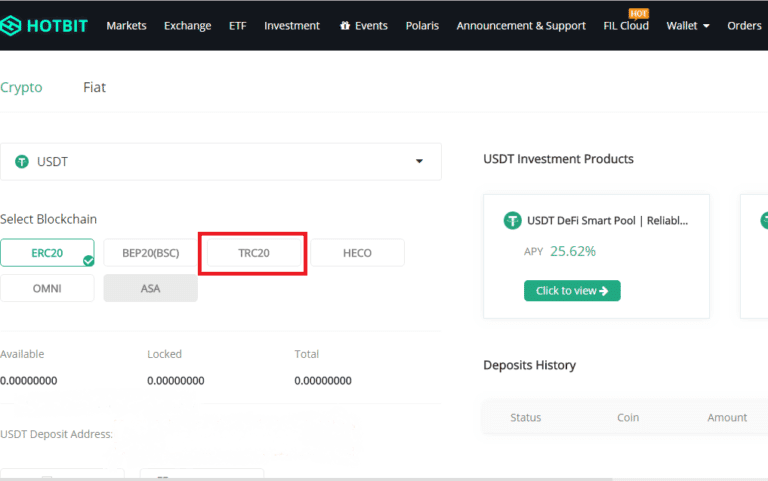Select BEP20(BSC) blockchain option
This screenshot has width=768, height=481.
point(150,253)
